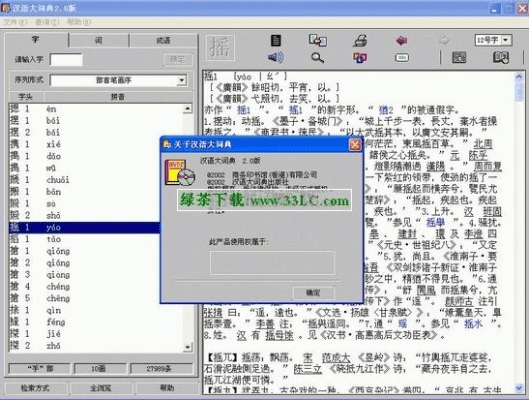Screen dimensions: 529x400
Task: Click the small rounded rectangle icon
Action: pos(401,58)
